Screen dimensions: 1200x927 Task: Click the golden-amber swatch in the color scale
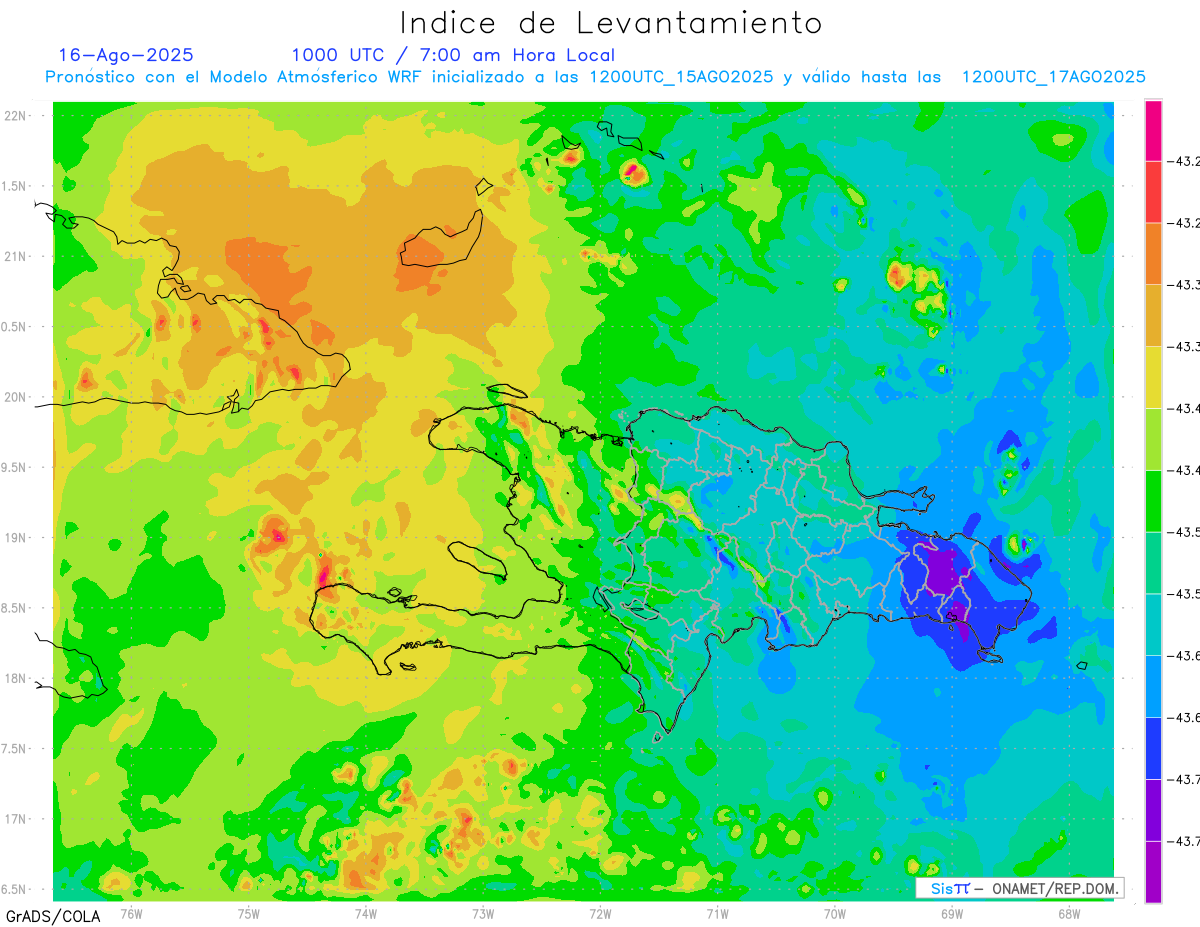1153,315
